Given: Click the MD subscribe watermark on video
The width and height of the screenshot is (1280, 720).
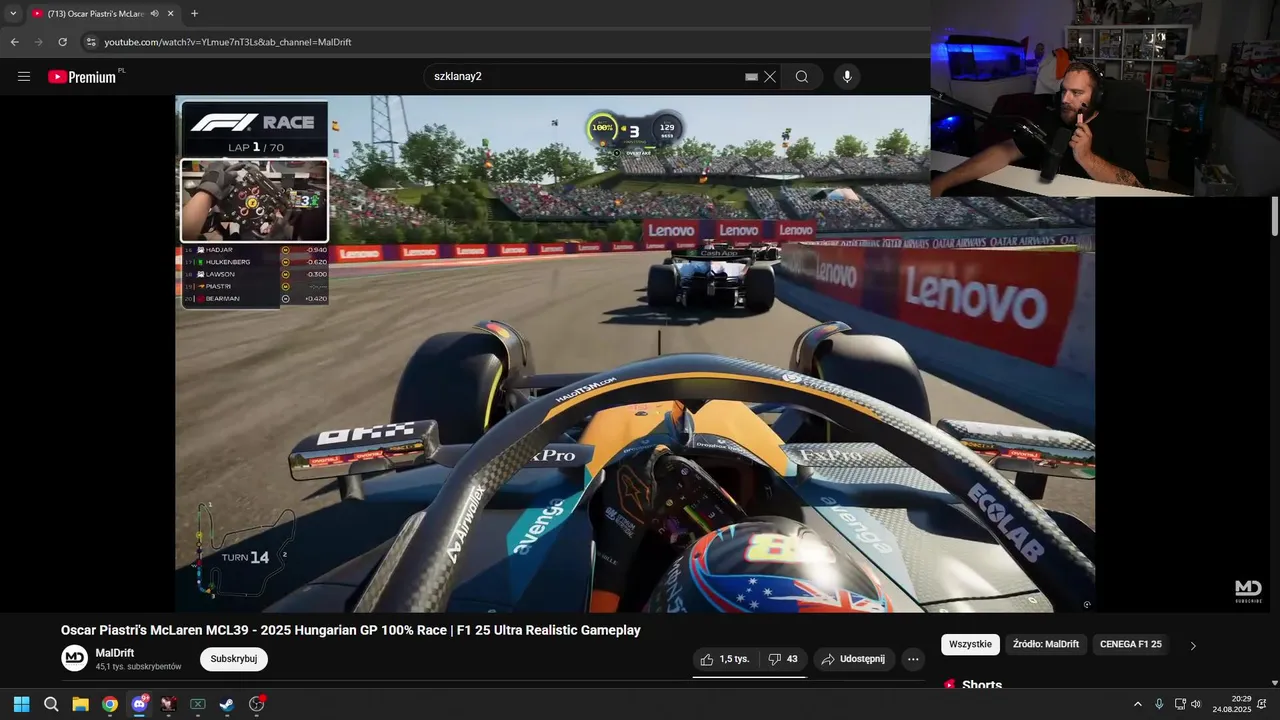Looking at the screenshot, I should click(1248, 590).
